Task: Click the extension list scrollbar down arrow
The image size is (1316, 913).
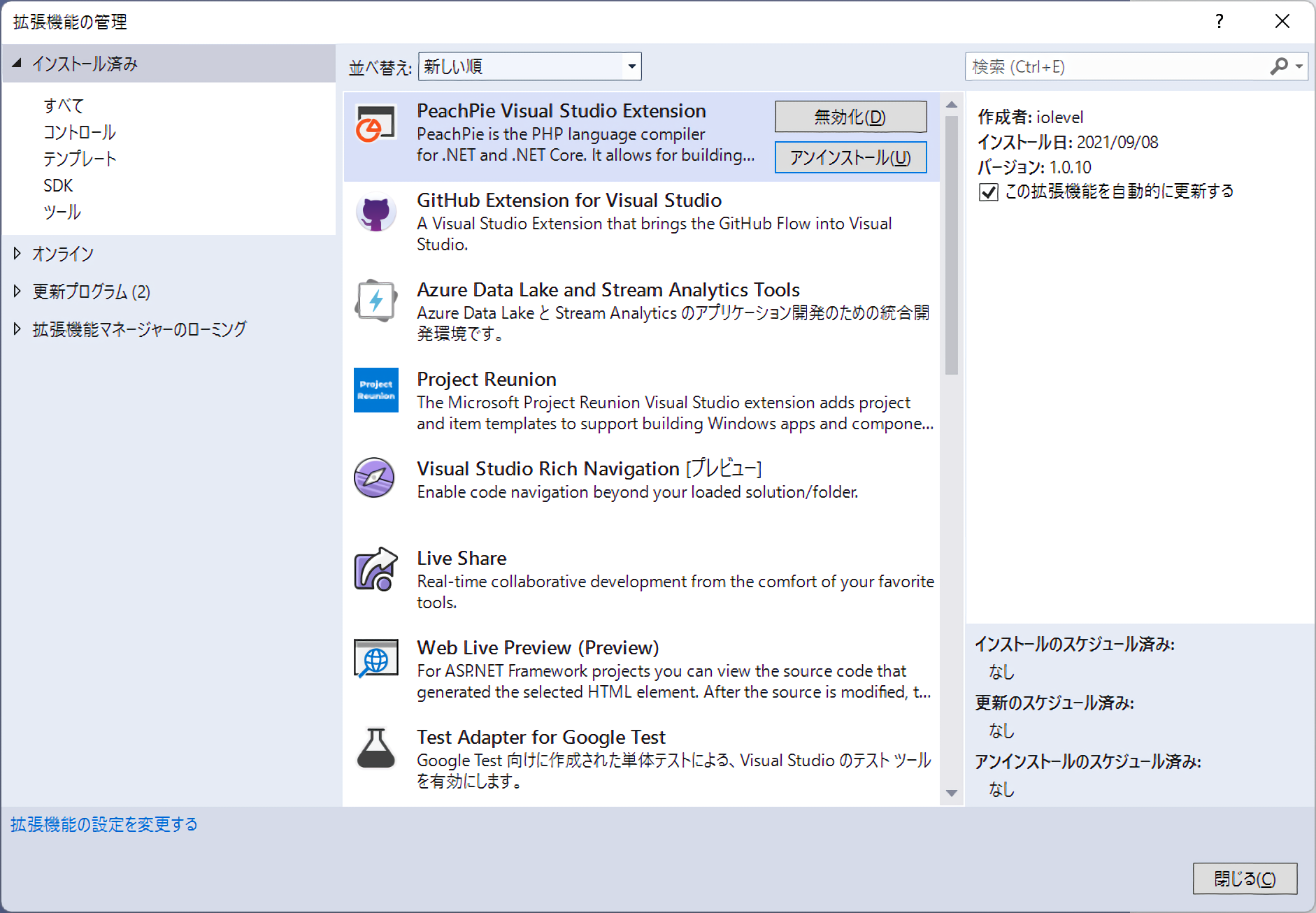Action: pos(951,793)
